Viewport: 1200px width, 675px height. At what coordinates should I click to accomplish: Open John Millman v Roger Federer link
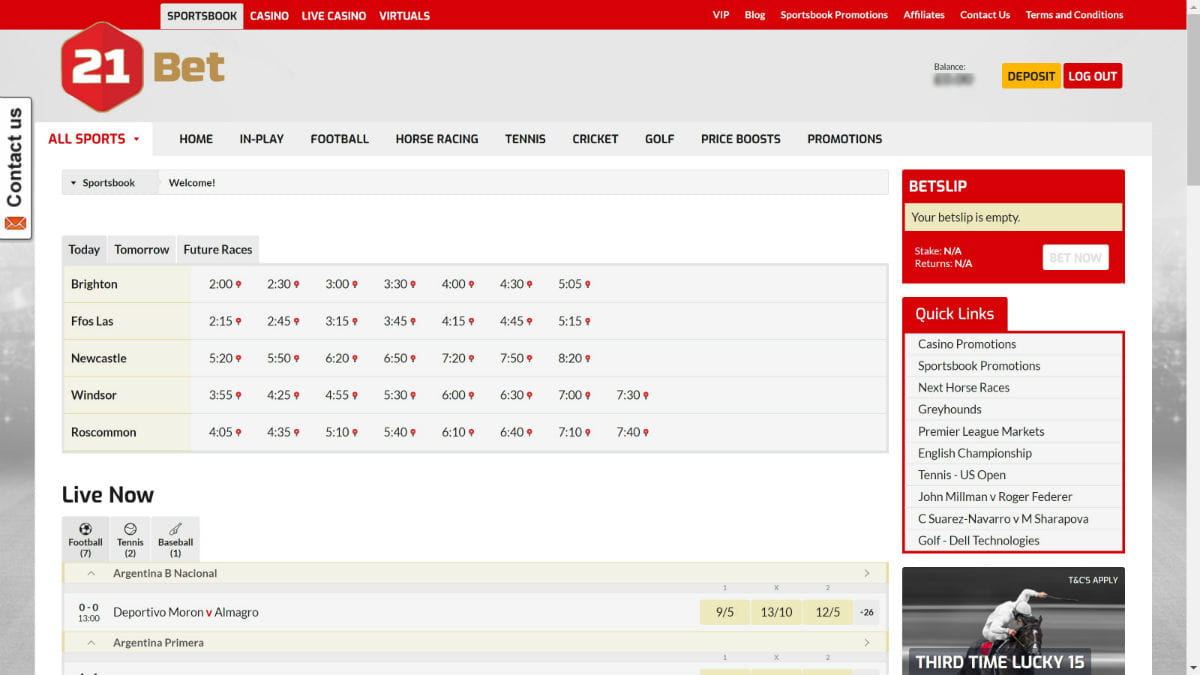995,497
